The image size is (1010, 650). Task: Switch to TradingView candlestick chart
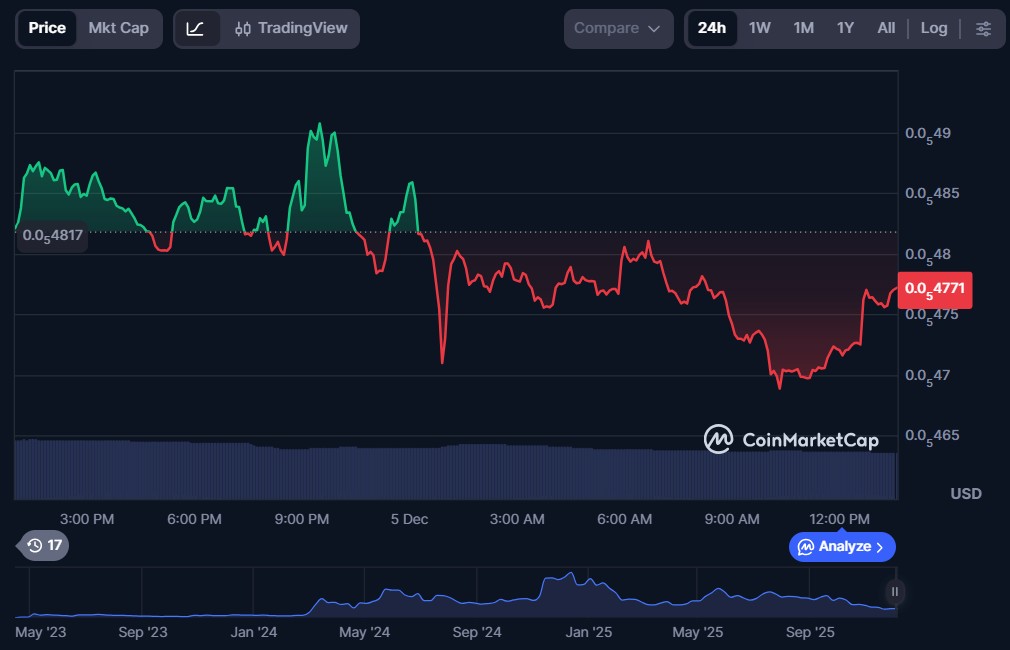(x=289, y=29)
